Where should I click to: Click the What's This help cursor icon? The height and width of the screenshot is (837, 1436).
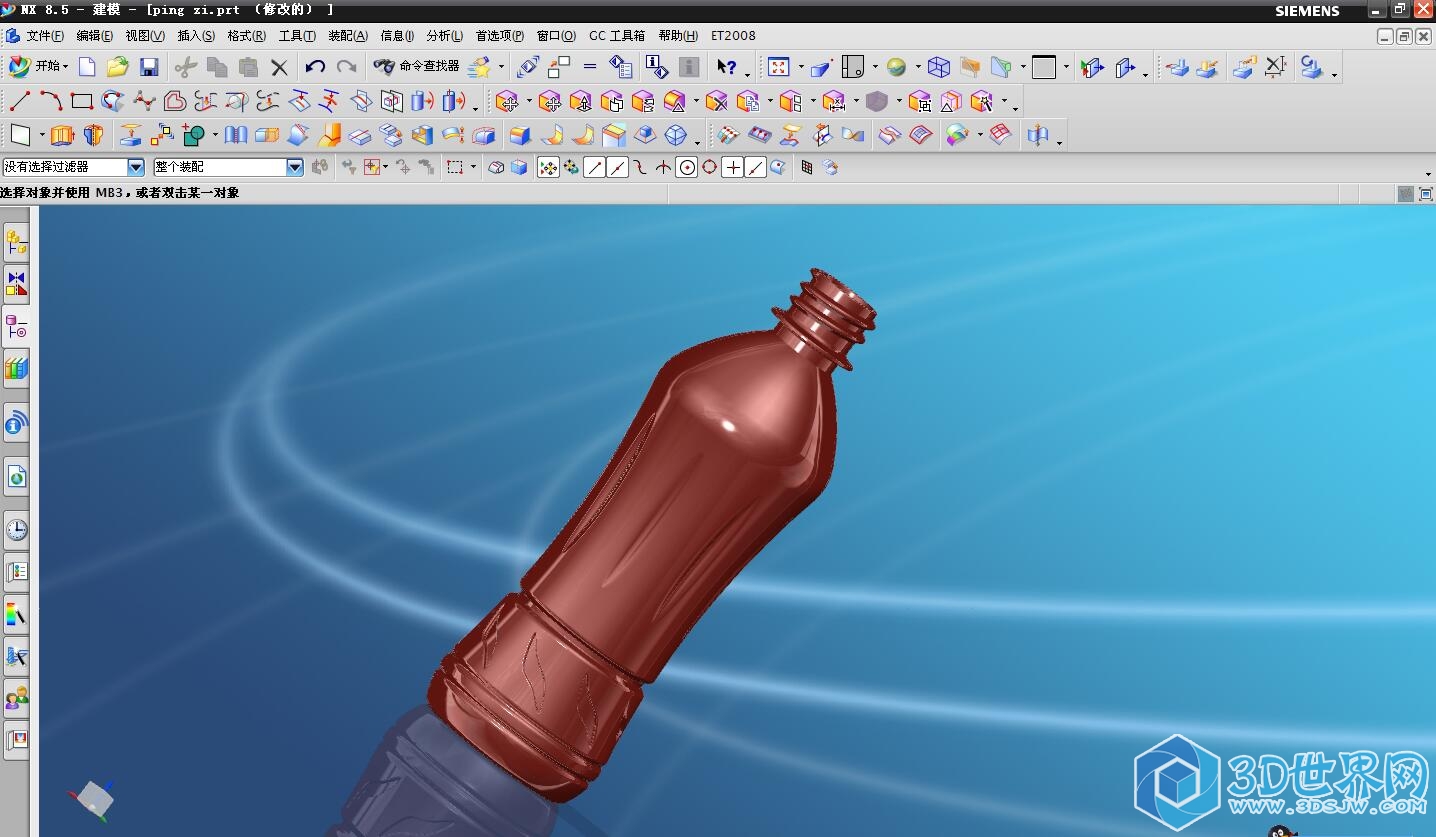pyautogui.click(x=727, y=67)
